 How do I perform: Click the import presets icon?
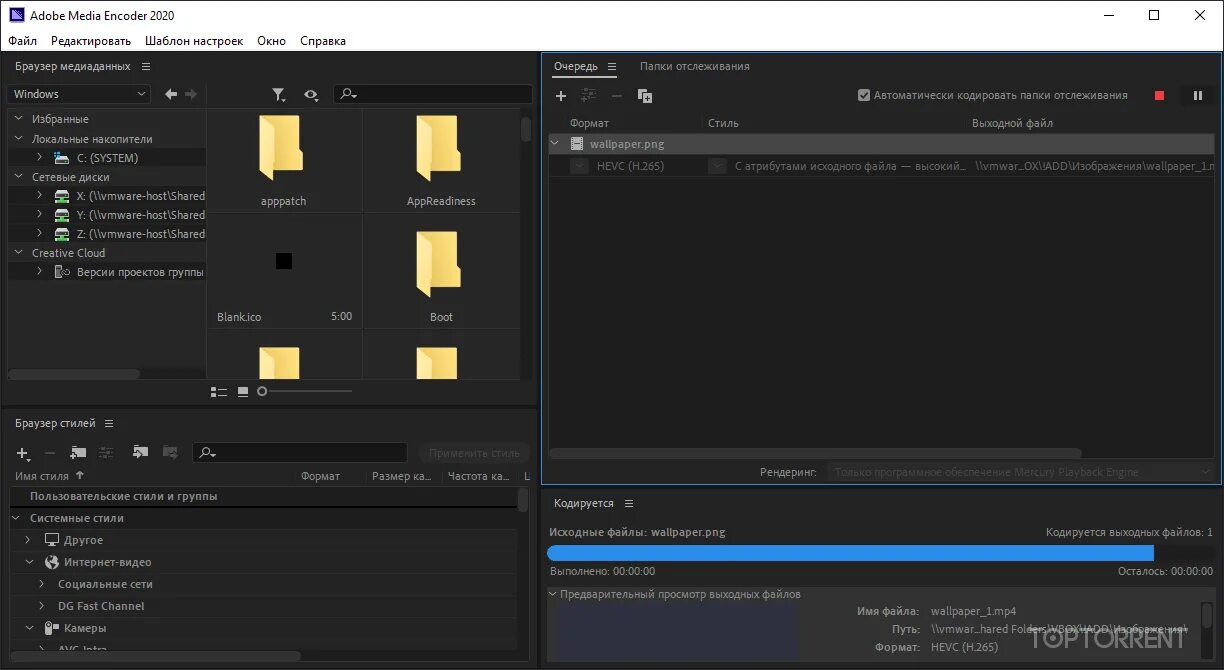pyautogui.click(x=140, y=452)
